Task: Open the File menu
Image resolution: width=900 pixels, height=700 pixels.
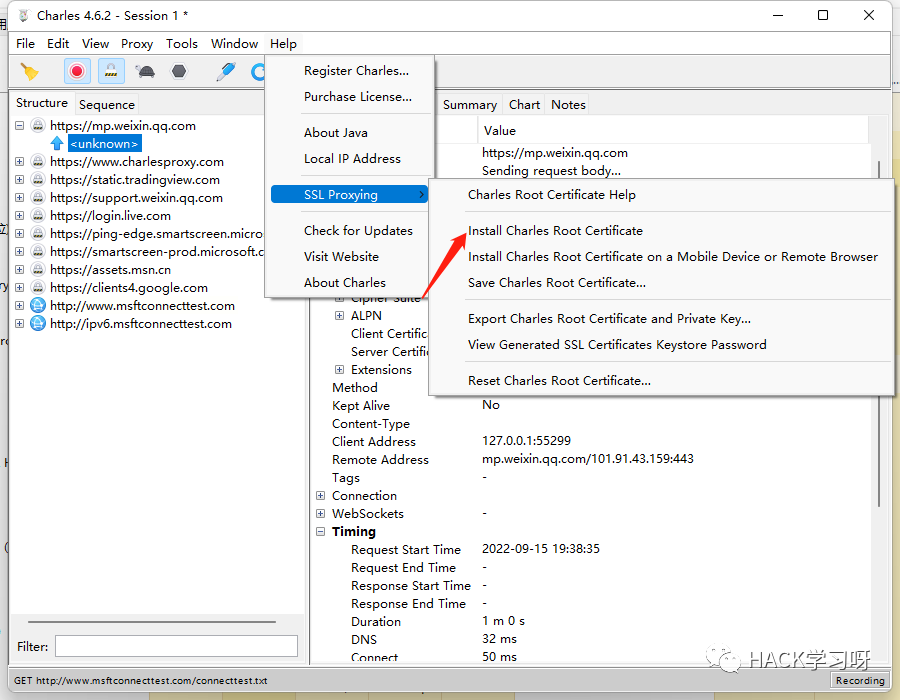Action: point(25,44)
